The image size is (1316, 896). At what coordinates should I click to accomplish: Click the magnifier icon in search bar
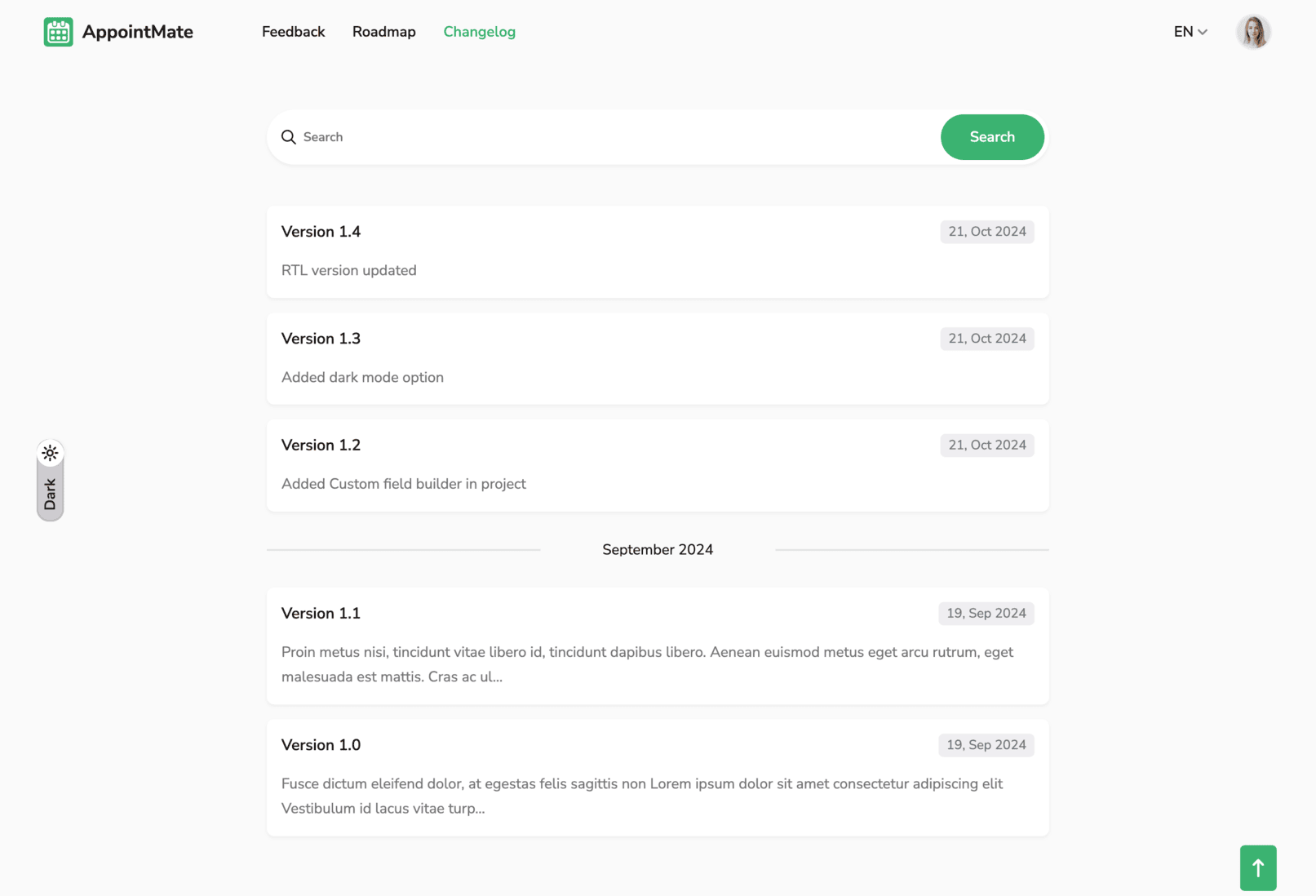coord(289,137)
